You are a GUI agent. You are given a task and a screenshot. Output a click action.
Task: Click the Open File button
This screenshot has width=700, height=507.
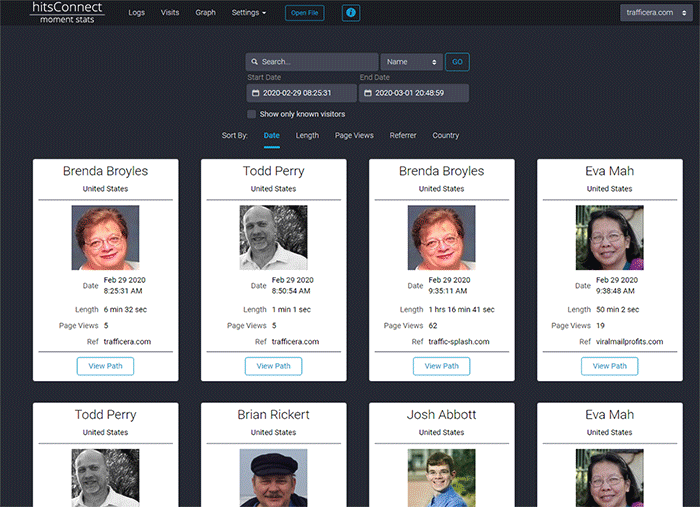[x=304, y=13]
